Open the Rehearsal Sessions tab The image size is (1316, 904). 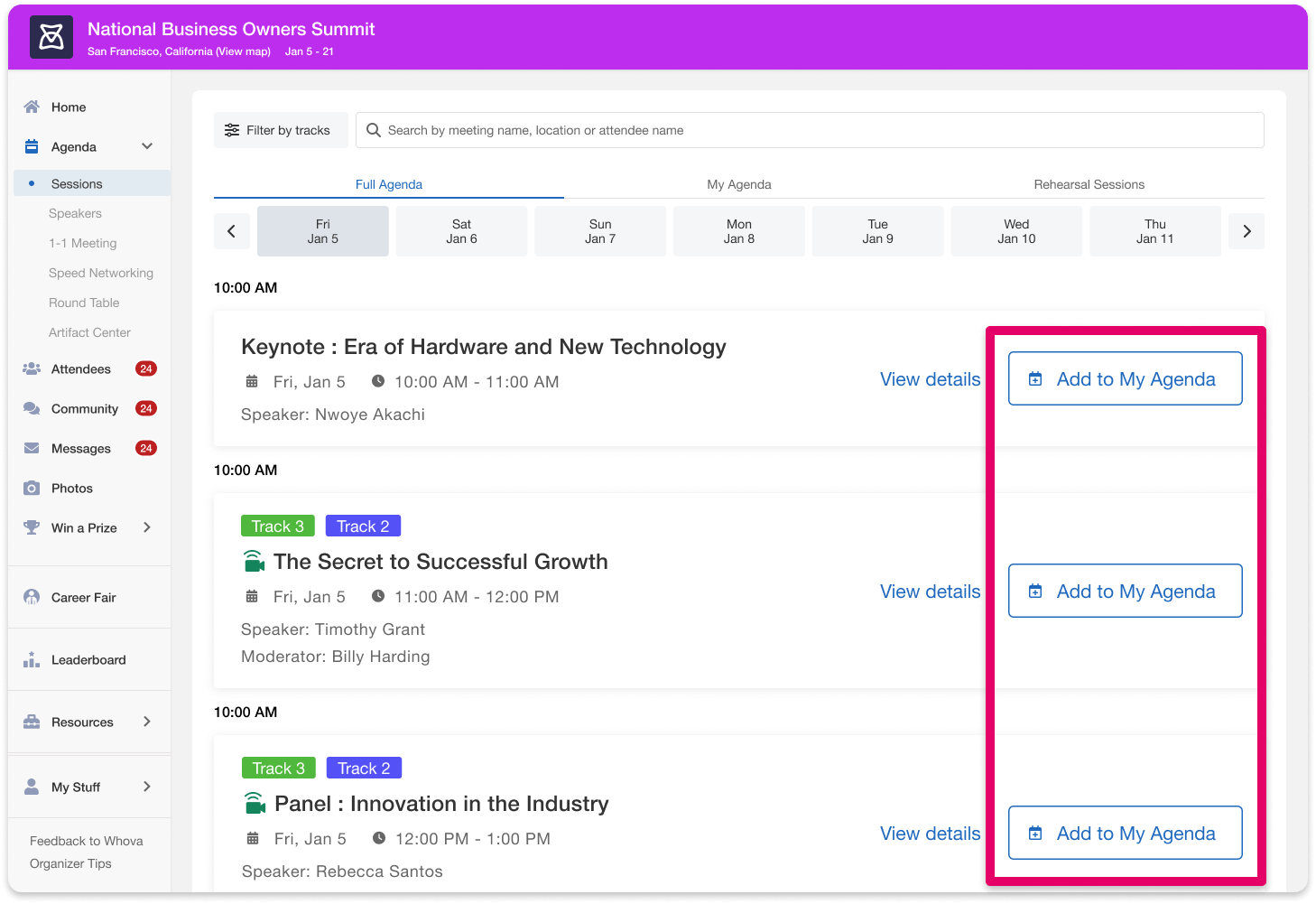tap(1089, 184)
